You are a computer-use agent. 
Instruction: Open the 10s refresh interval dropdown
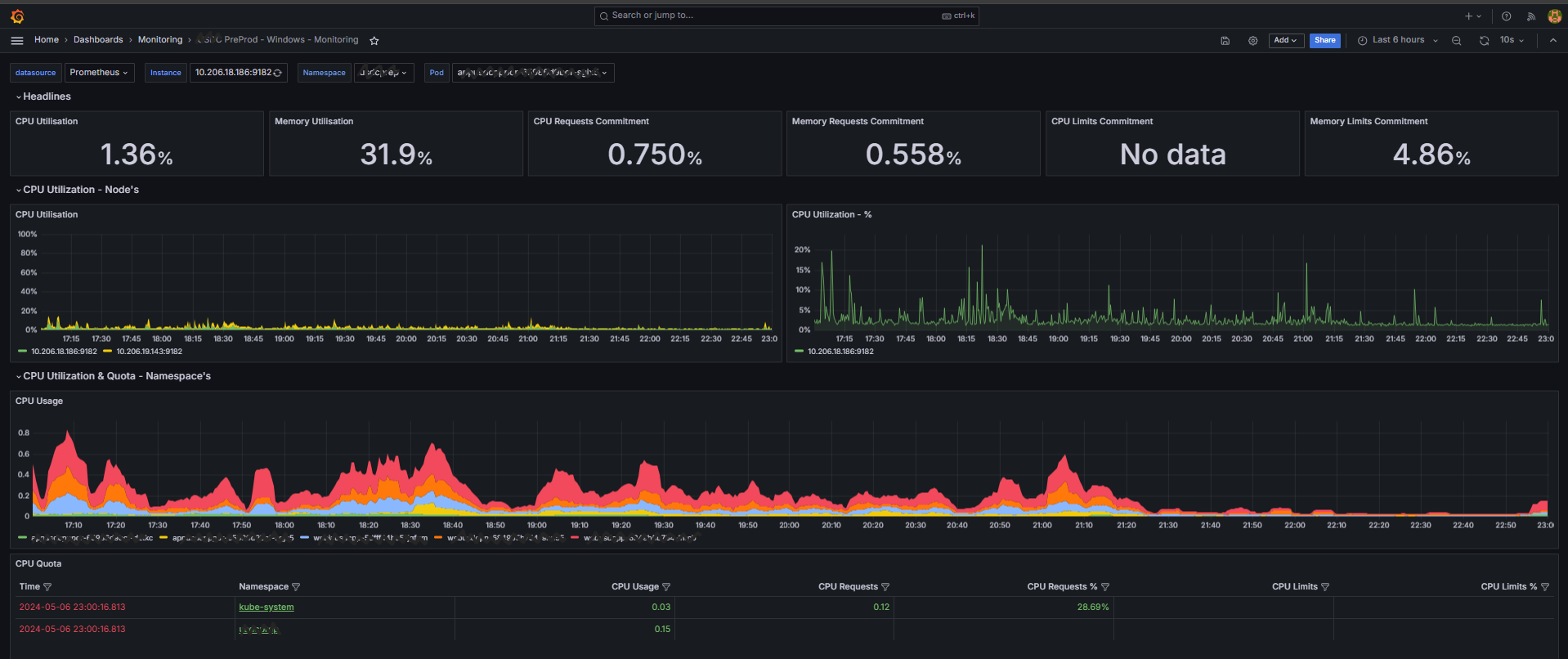coord(1512,40)
